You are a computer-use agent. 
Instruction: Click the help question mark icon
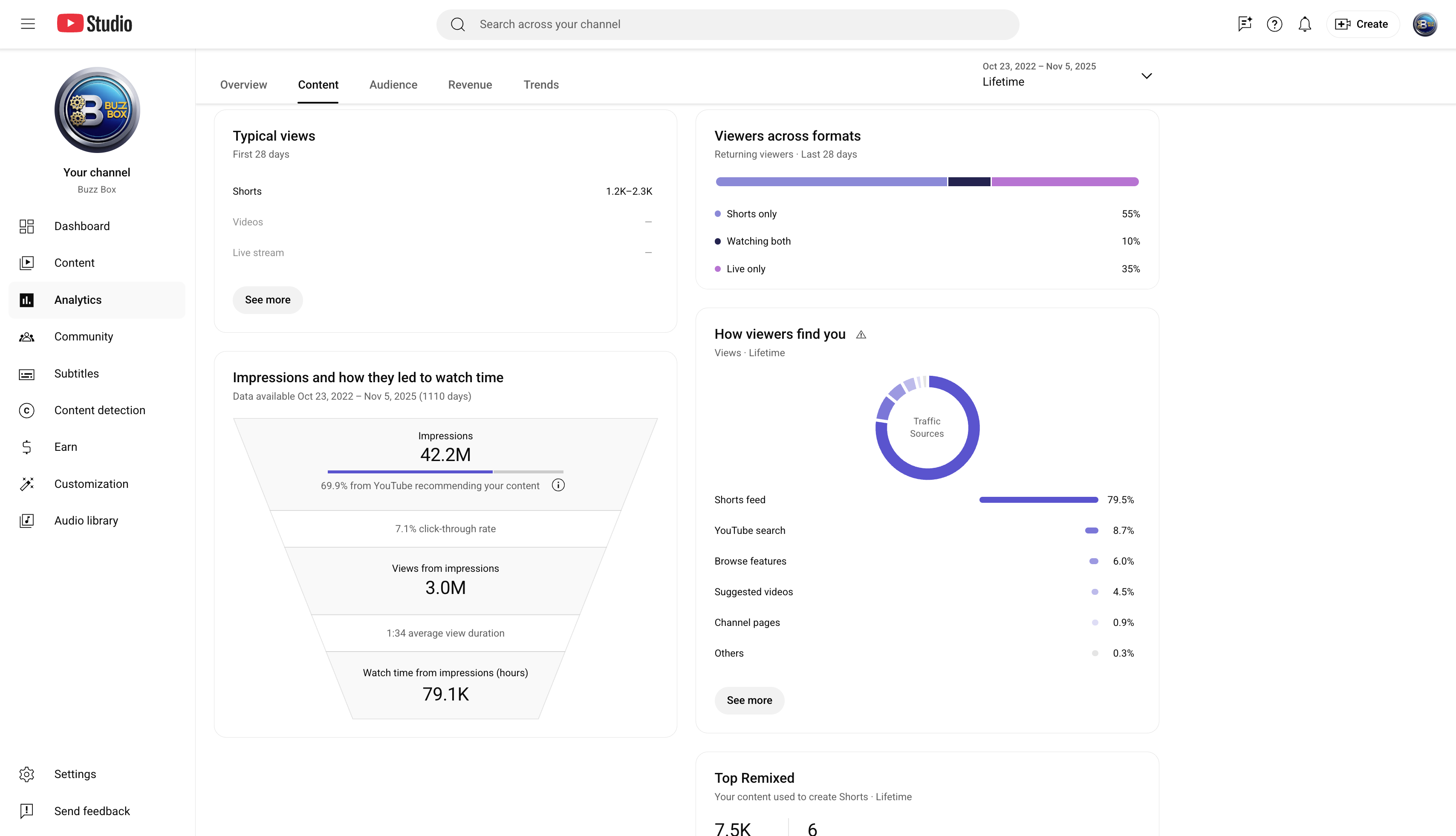pos(1274,24)
